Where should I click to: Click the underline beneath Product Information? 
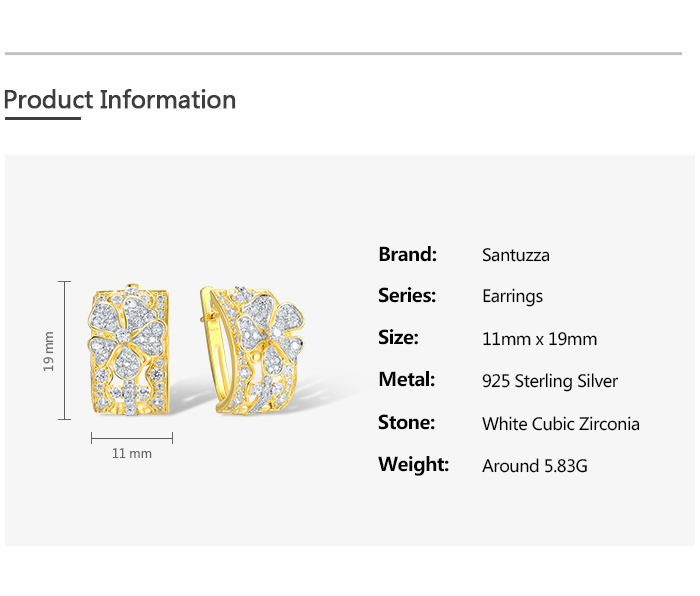pyautogui.click(x=42, y=118)
